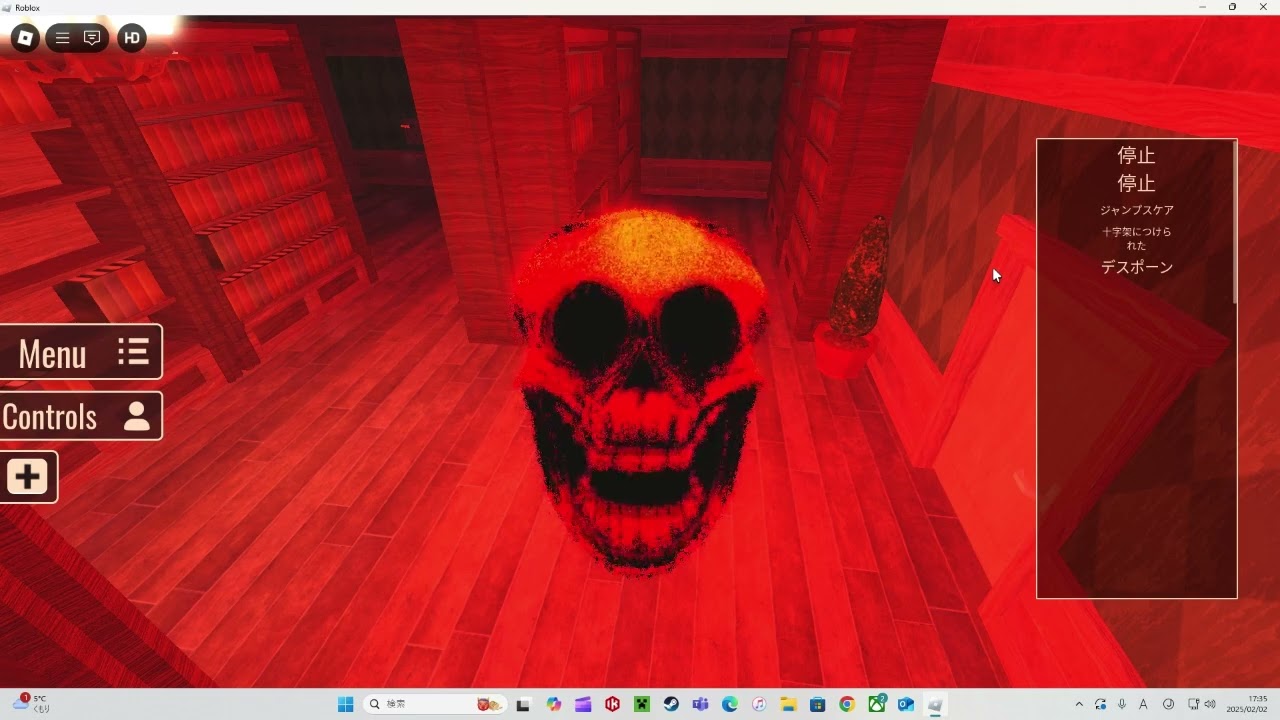Click the active Roblox taskbar icon
Viewport: 1280px width, 720px height.
point(935,704)
